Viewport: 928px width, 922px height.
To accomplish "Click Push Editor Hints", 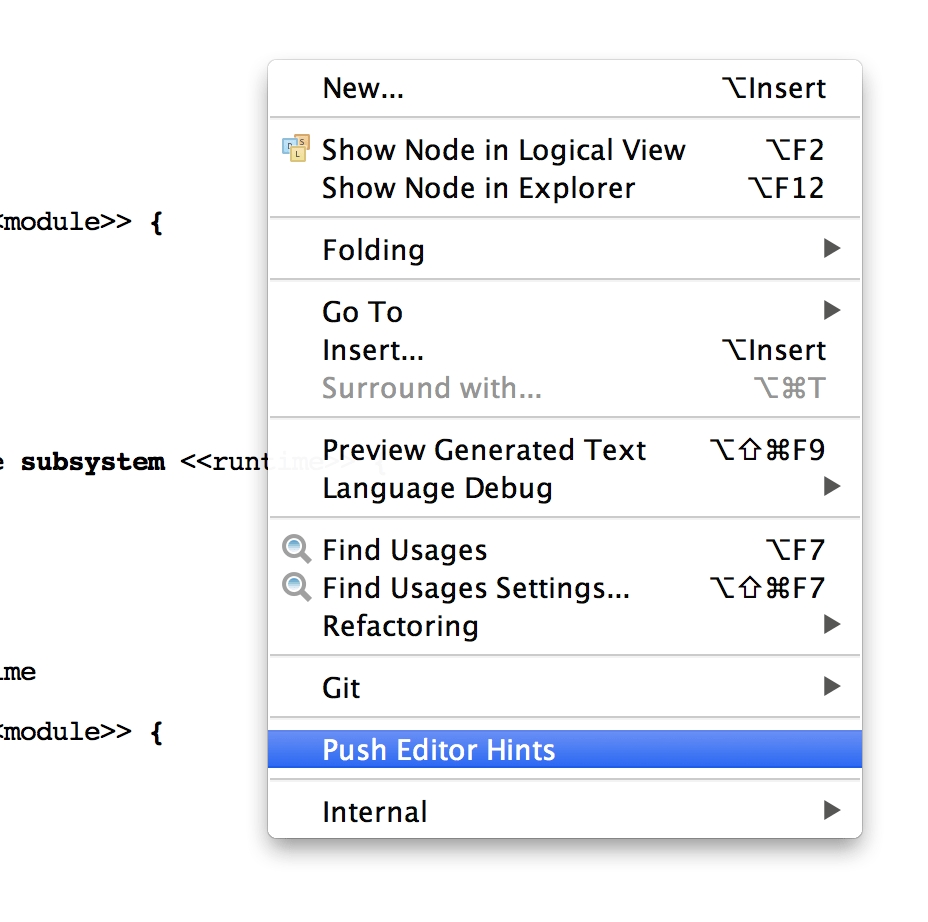I will [x=438, y=750].
